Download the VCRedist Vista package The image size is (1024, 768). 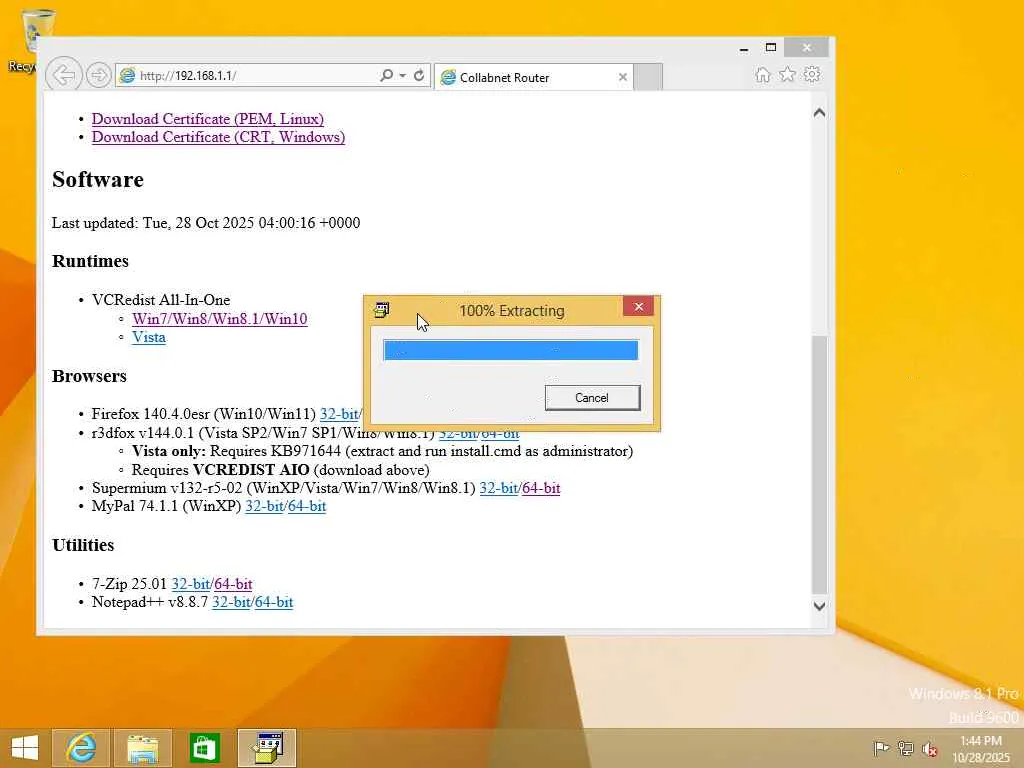pyautogui.click(x=149, y=337)
